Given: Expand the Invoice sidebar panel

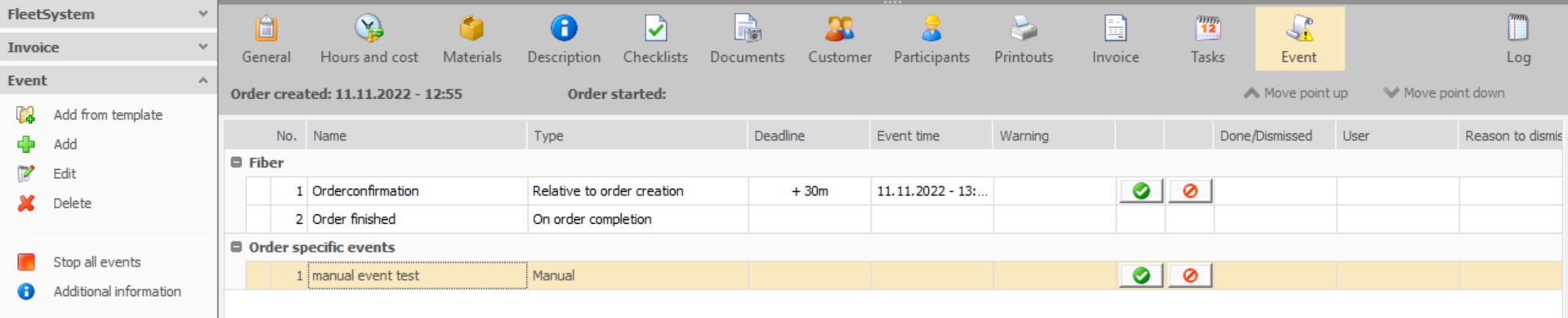Looking at the screenshot, I should [x=203, y=47].
